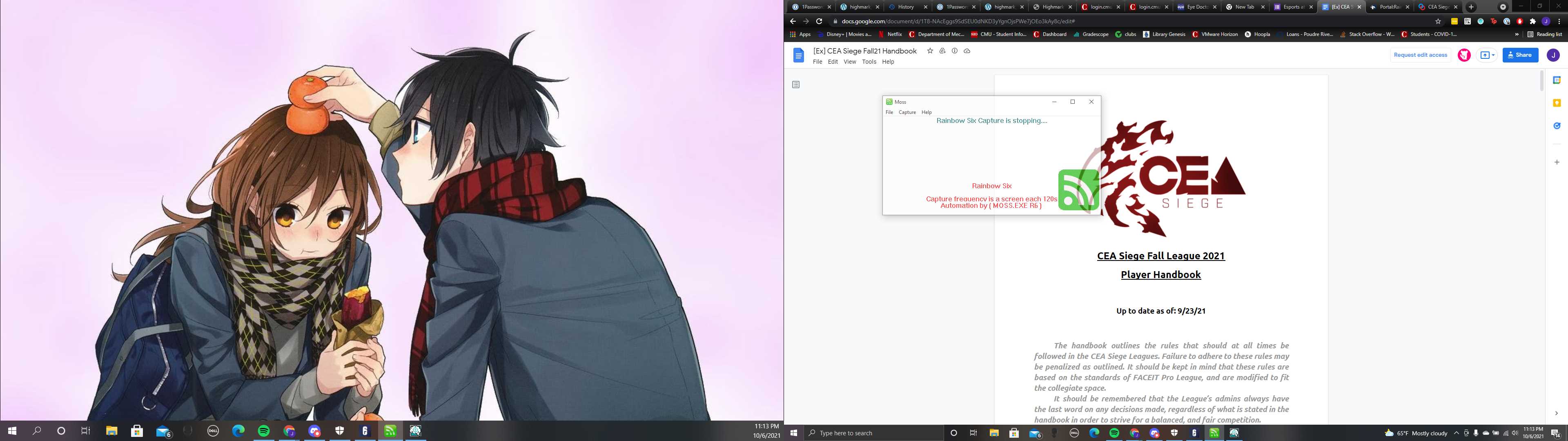Viewport: 1568px width, 441px height.
Task: Open the weather widget showing 65°F Mostly cloudy
Action: pyautogui.click(x=1416, y=433)
